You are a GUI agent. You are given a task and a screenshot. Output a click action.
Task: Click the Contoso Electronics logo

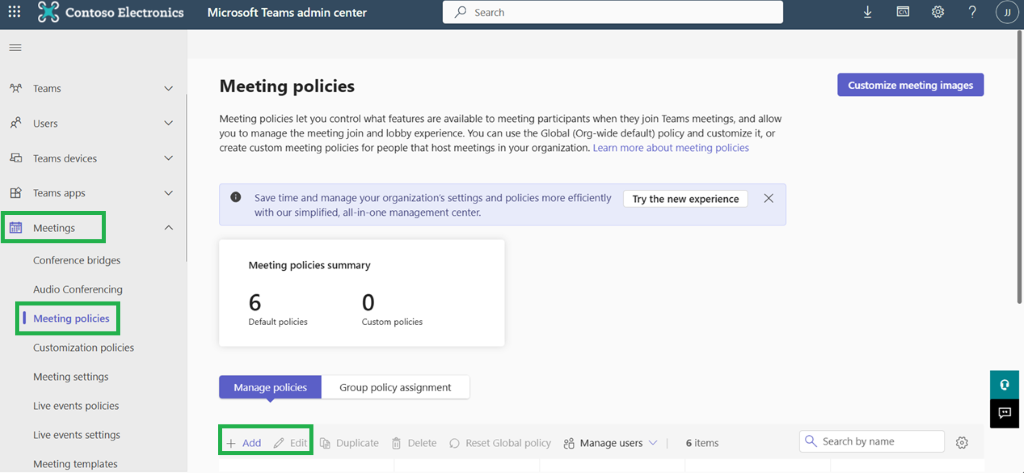[110, 12]
